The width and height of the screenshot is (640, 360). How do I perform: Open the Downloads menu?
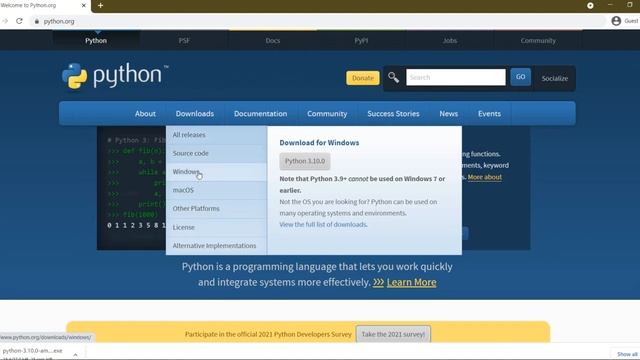195,114
